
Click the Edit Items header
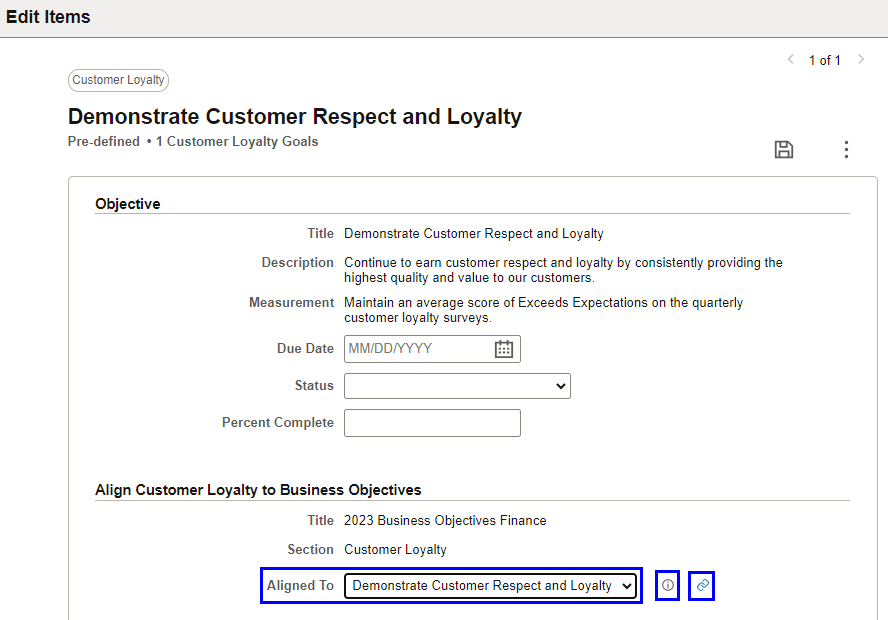[48, 16]
